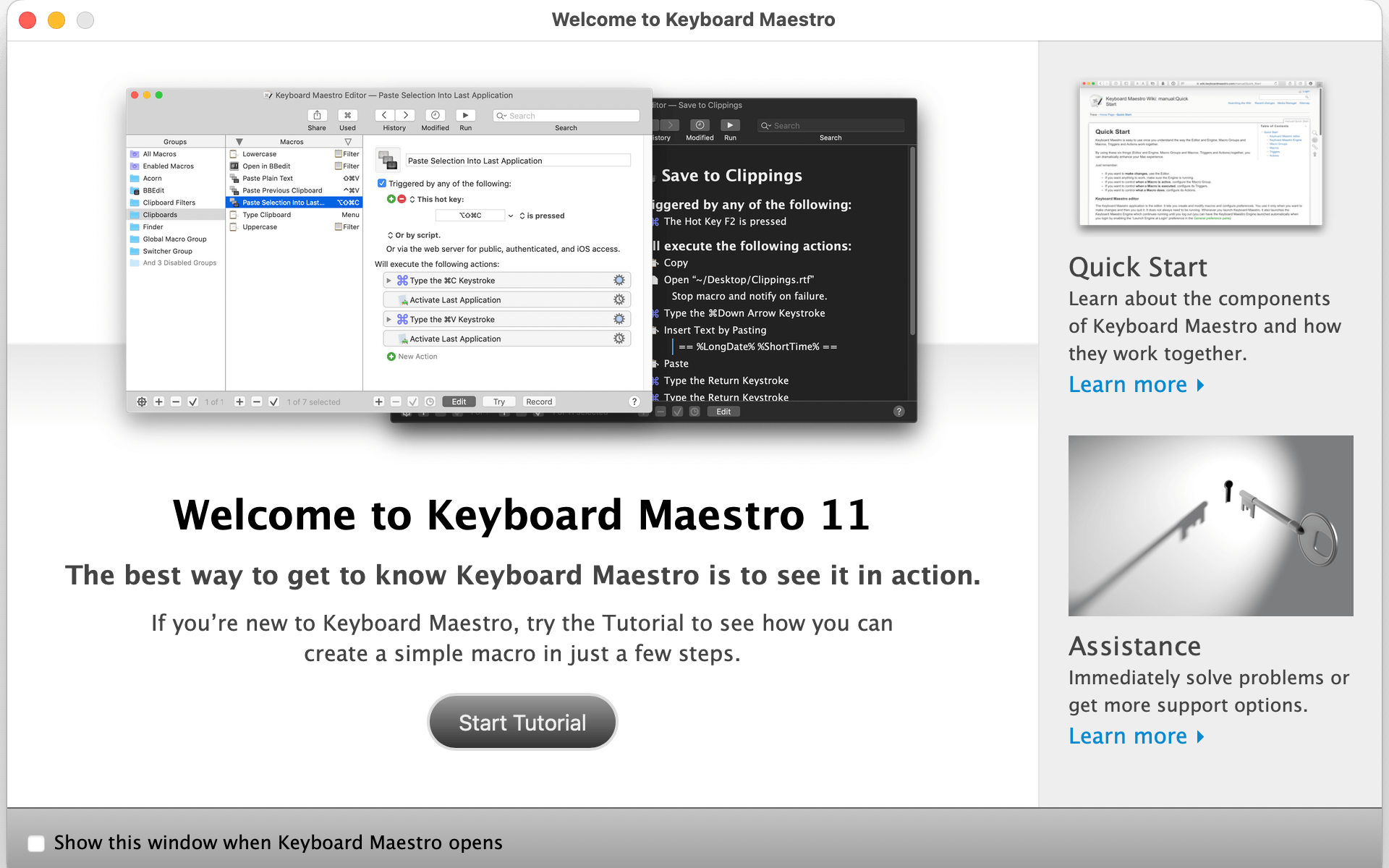Click the green add-trigger plus icon
This screenshot has width=1389, height=868.
[391, 199]
